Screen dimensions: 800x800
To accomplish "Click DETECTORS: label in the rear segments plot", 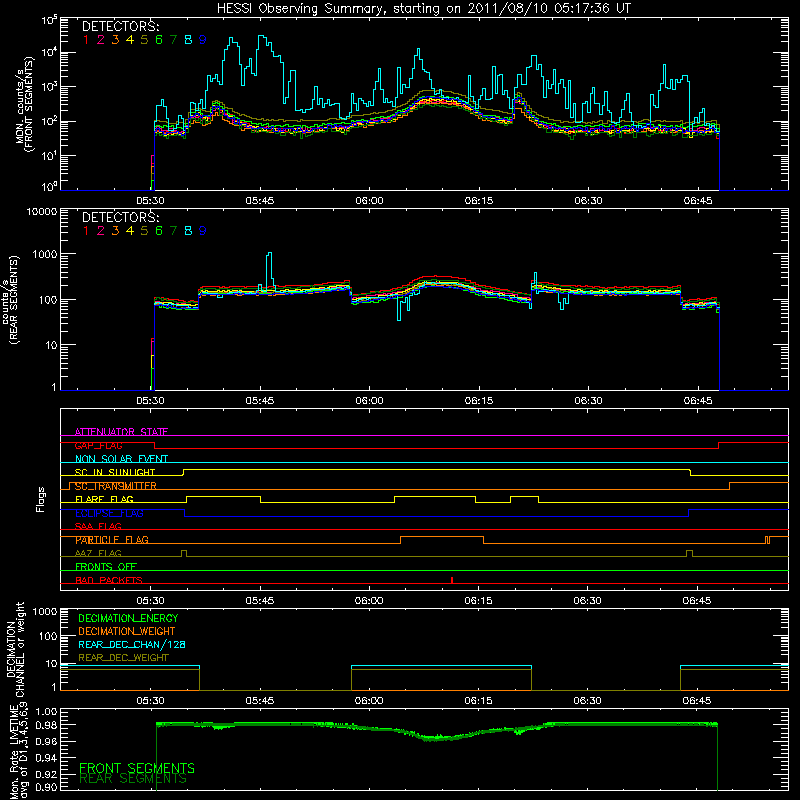I will (120, 218).
